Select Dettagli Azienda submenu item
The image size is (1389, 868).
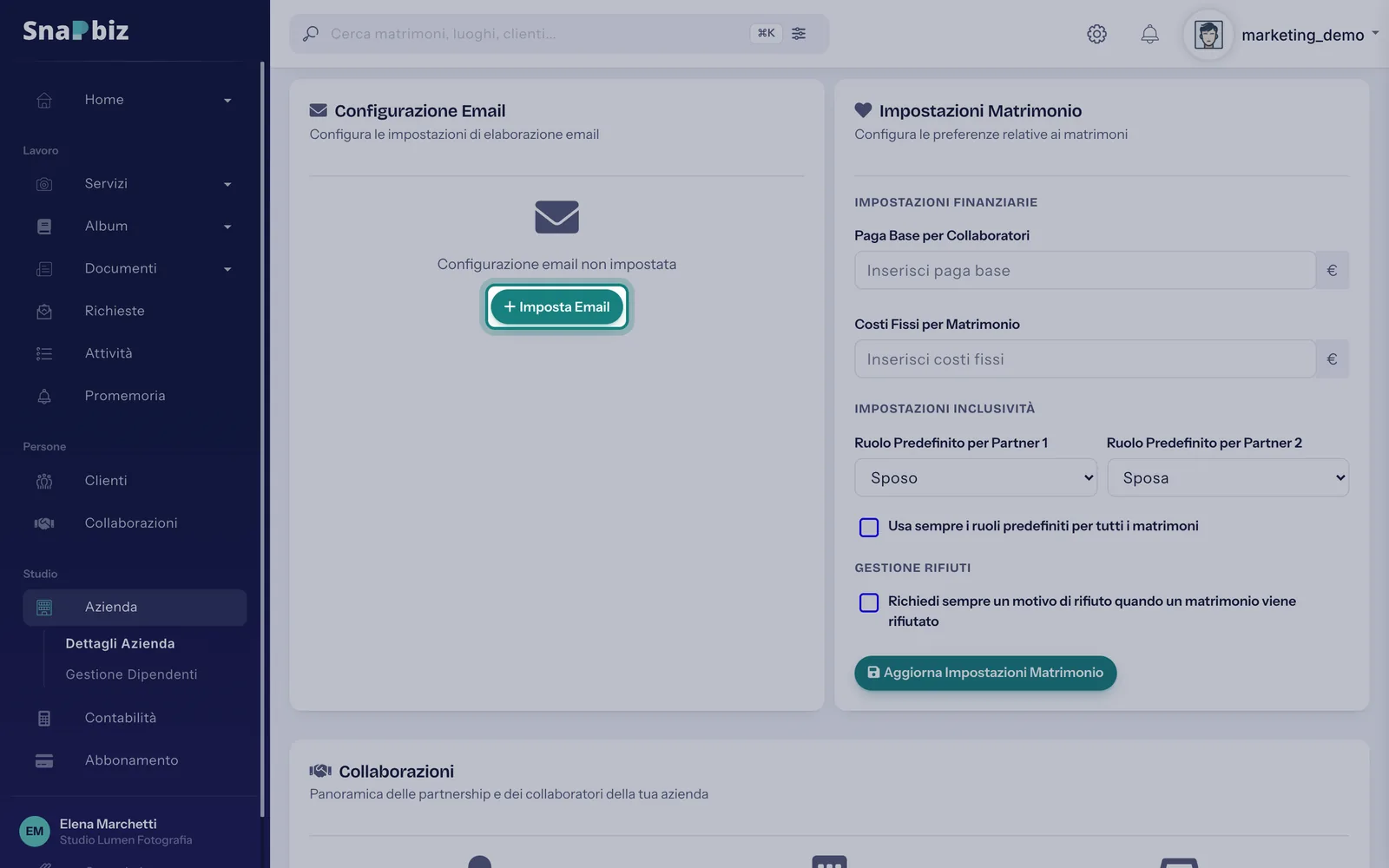pos(120,643)
